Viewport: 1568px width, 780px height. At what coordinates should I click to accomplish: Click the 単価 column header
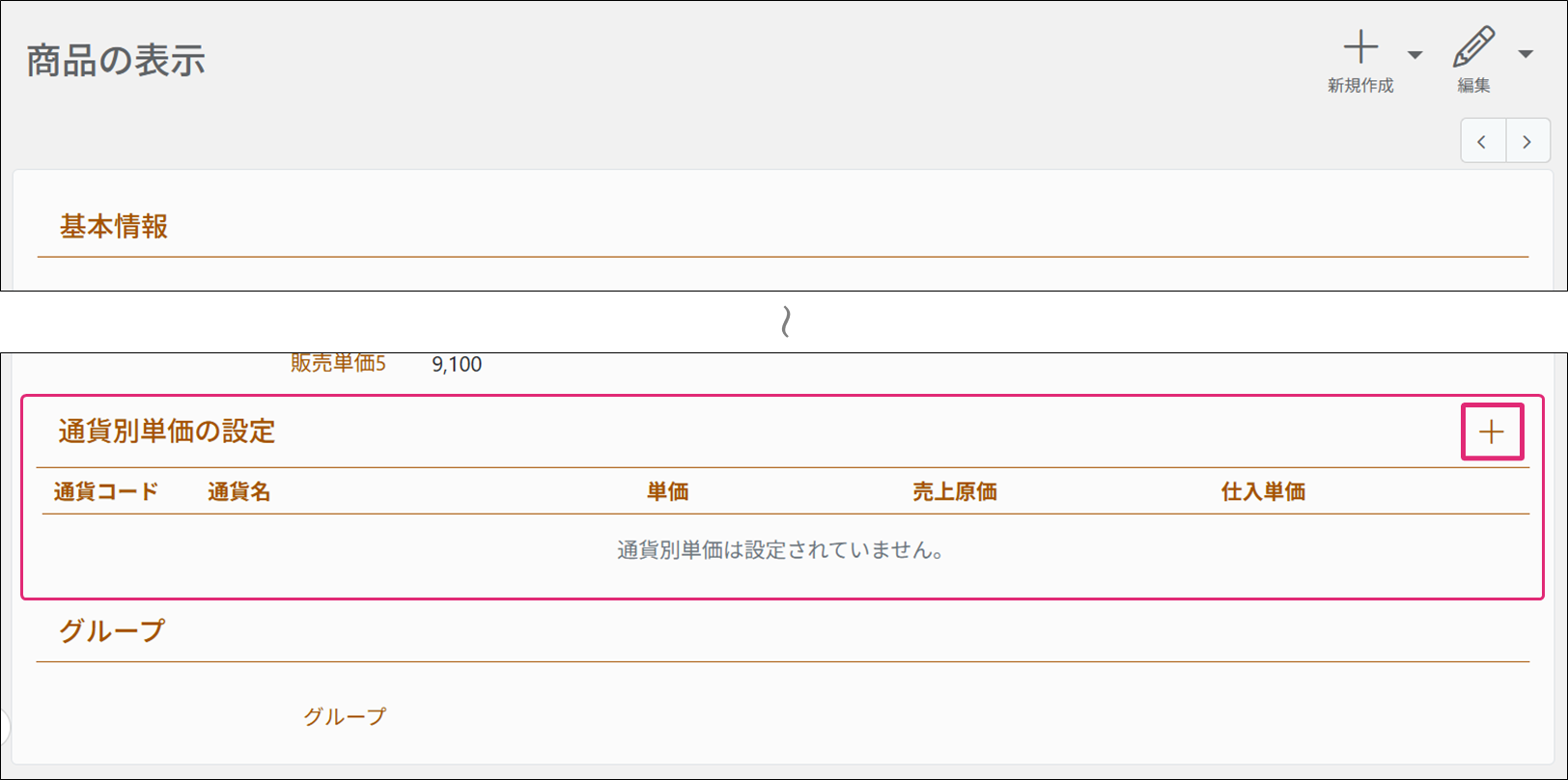click(667, 492)
